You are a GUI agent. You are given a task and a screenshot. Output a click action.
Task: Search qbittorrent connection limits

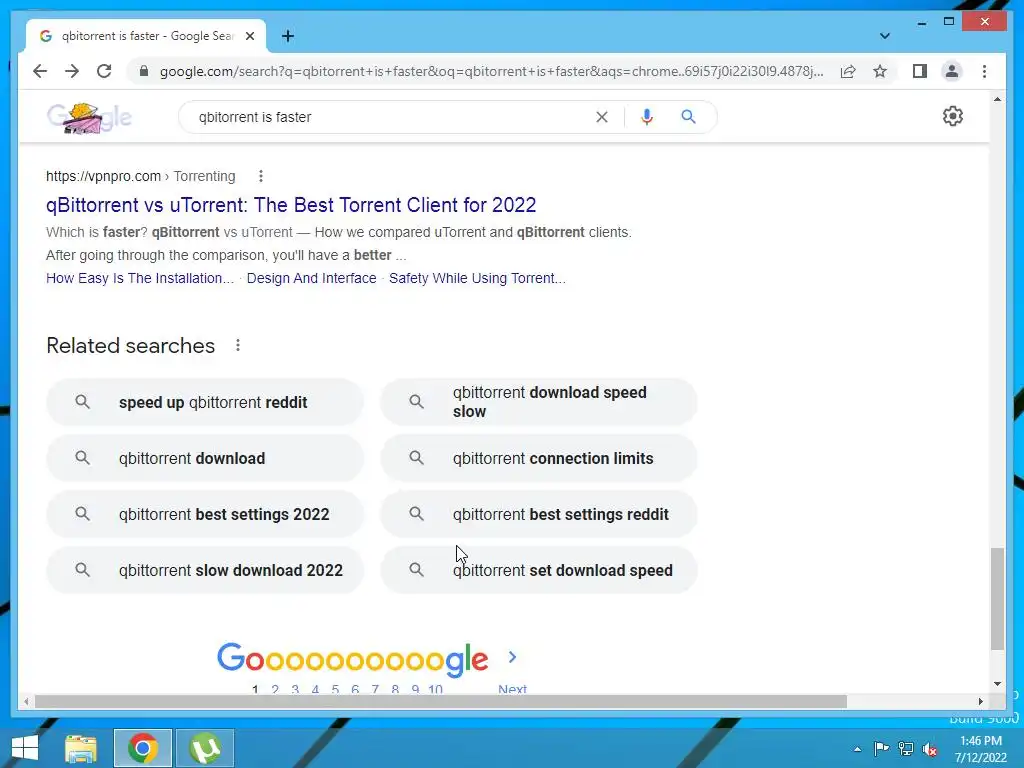[x=539, y=458]
